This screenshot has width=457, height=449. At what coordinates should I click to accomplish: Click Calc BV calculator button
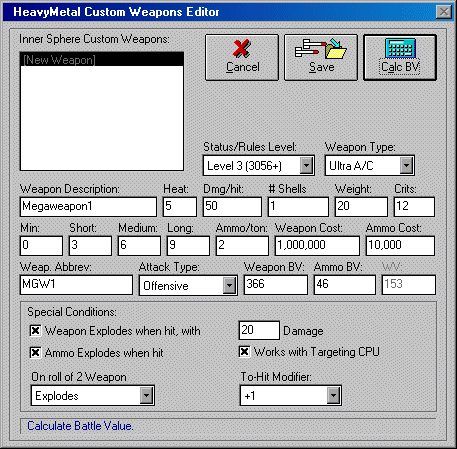[400, 57]
